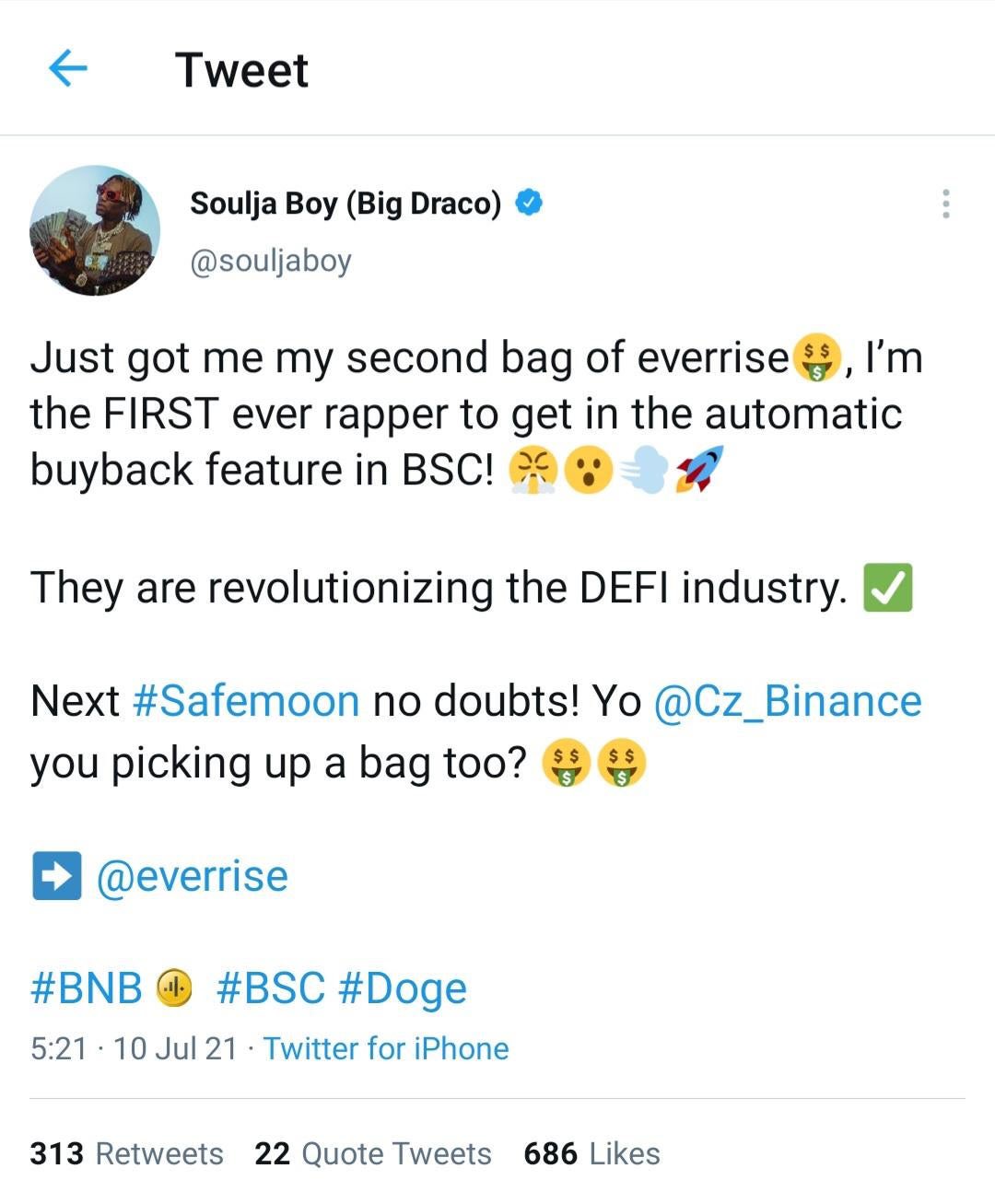995x1204 pixels.
Task: Open the #BSC hashtag
Action: 271,988
